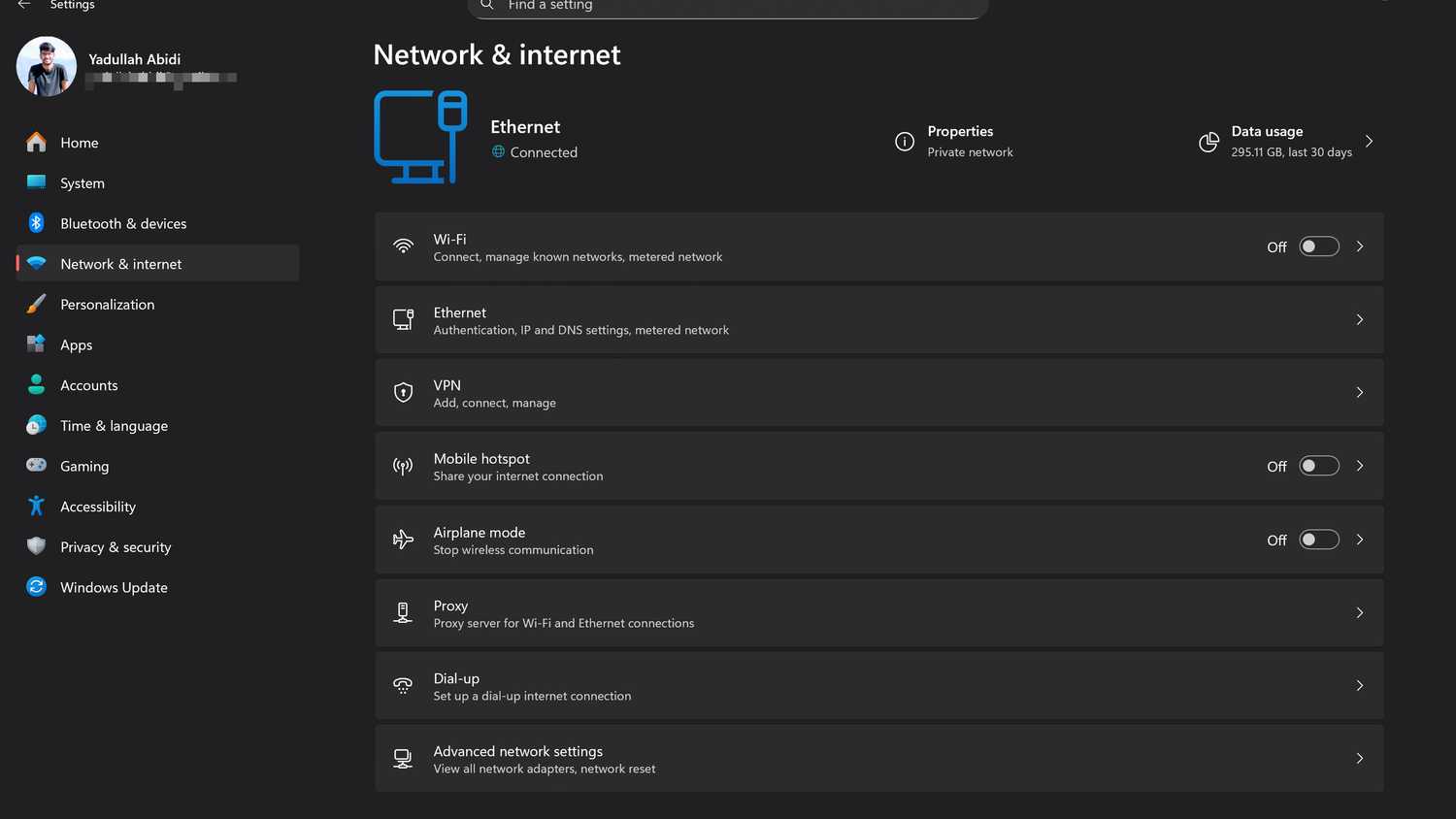Screen dimensions: 1456x819
Task: Click the Personalization paintbrush icon
Action: coord(36,304)
